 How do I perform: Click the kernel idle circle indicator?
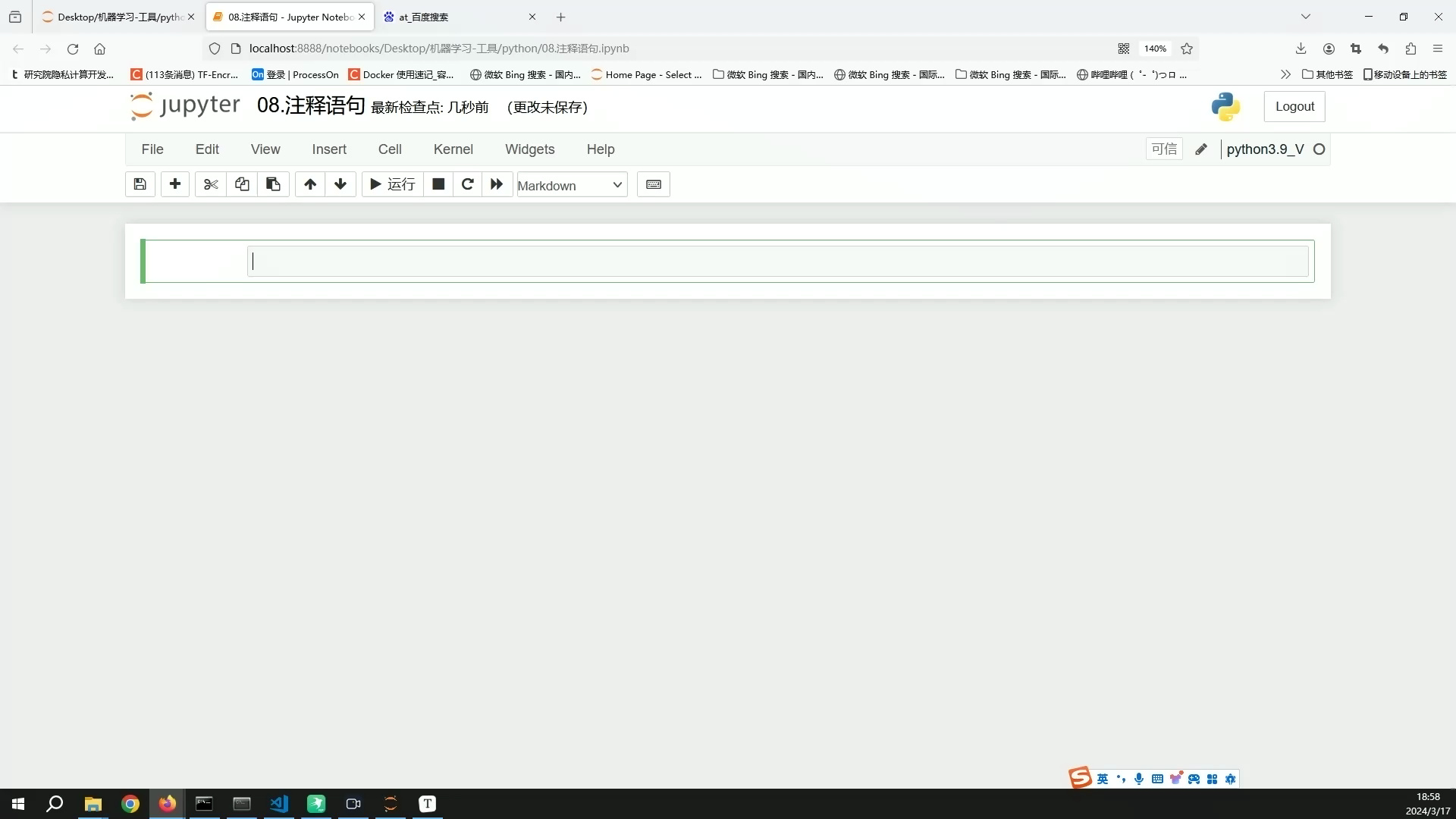coord(1319,149)
